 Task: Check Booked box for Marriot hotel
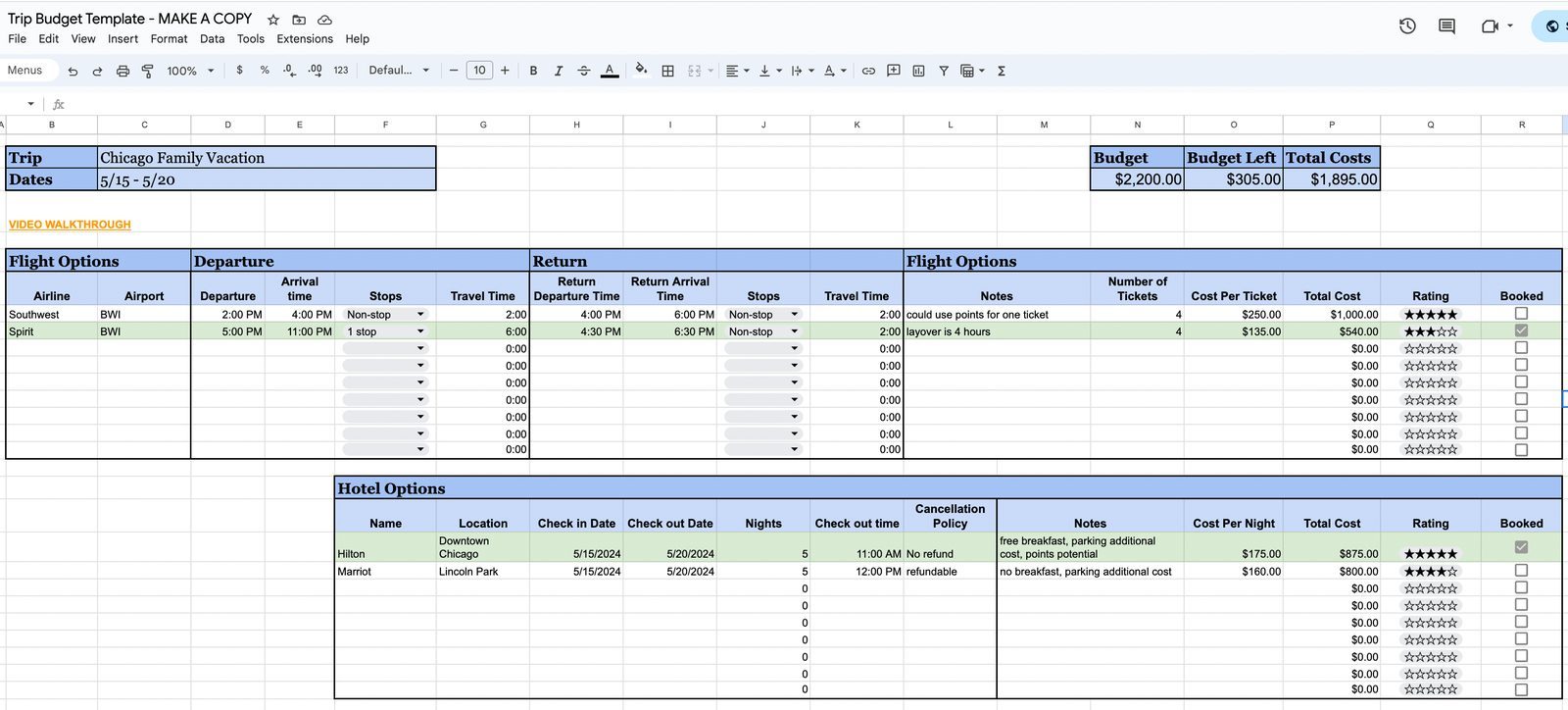tap(1521, 570)
